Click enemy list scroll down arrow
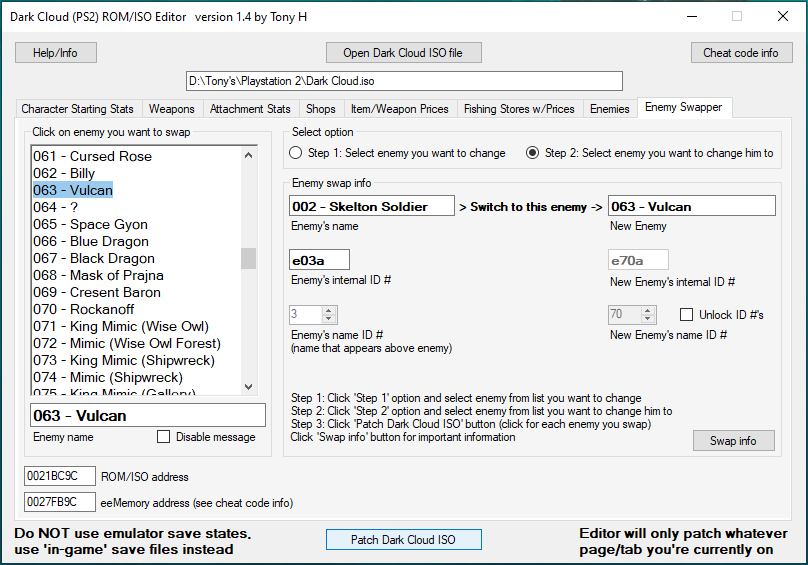This screenshot has height=565, width=808. [x=248, y=387]
